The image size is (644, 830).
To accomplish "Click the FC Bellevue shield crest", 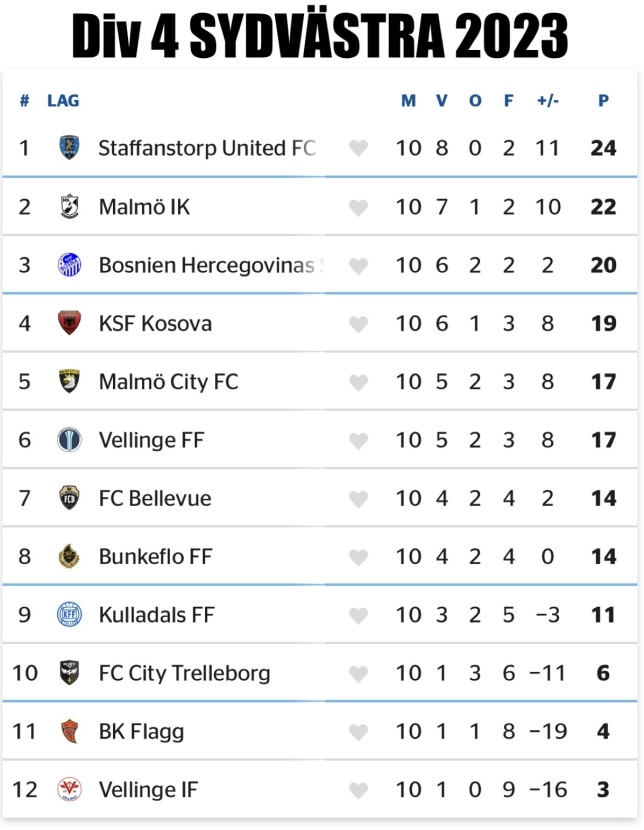I will click(69, 498).
